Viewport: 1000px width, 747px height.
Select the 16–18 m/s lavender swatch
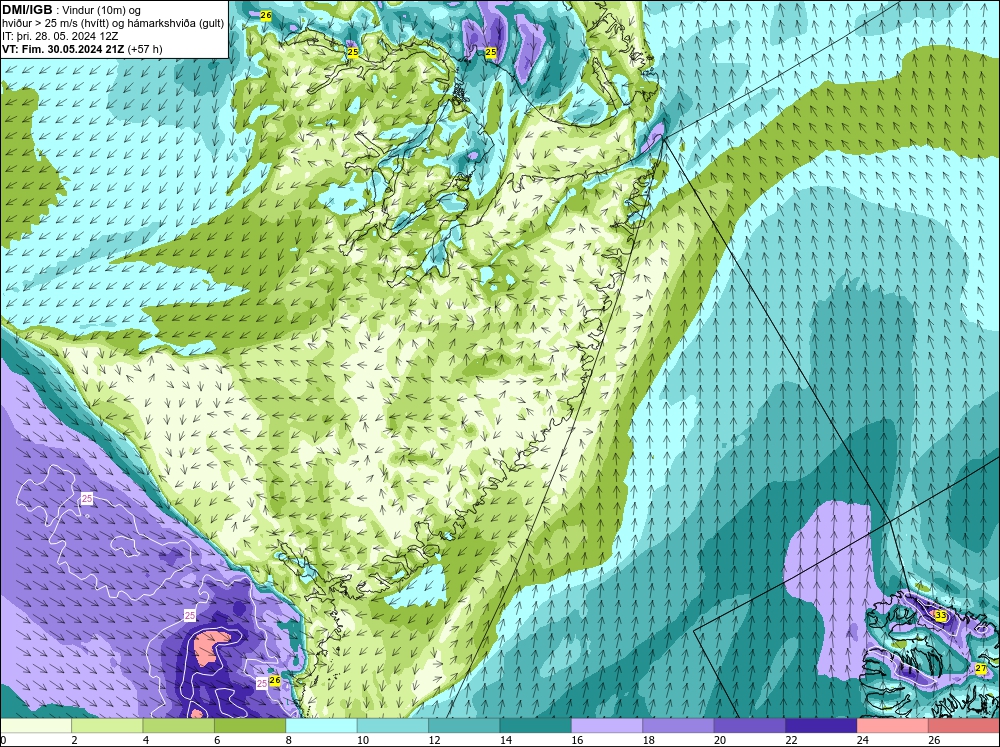pyautogui.click(x=607, y=726)
